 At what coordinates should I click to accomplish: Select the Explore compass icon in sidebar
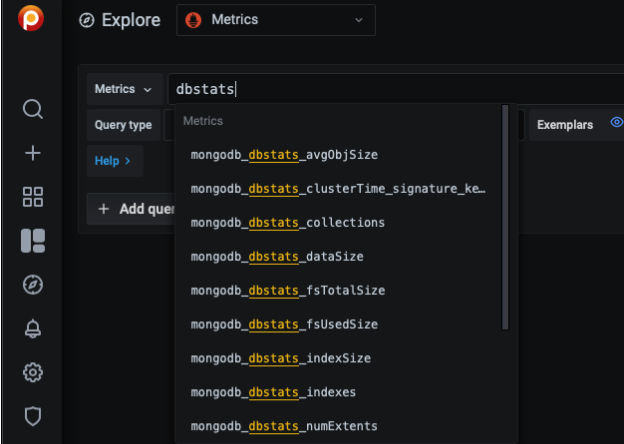[x=32, y=285]
